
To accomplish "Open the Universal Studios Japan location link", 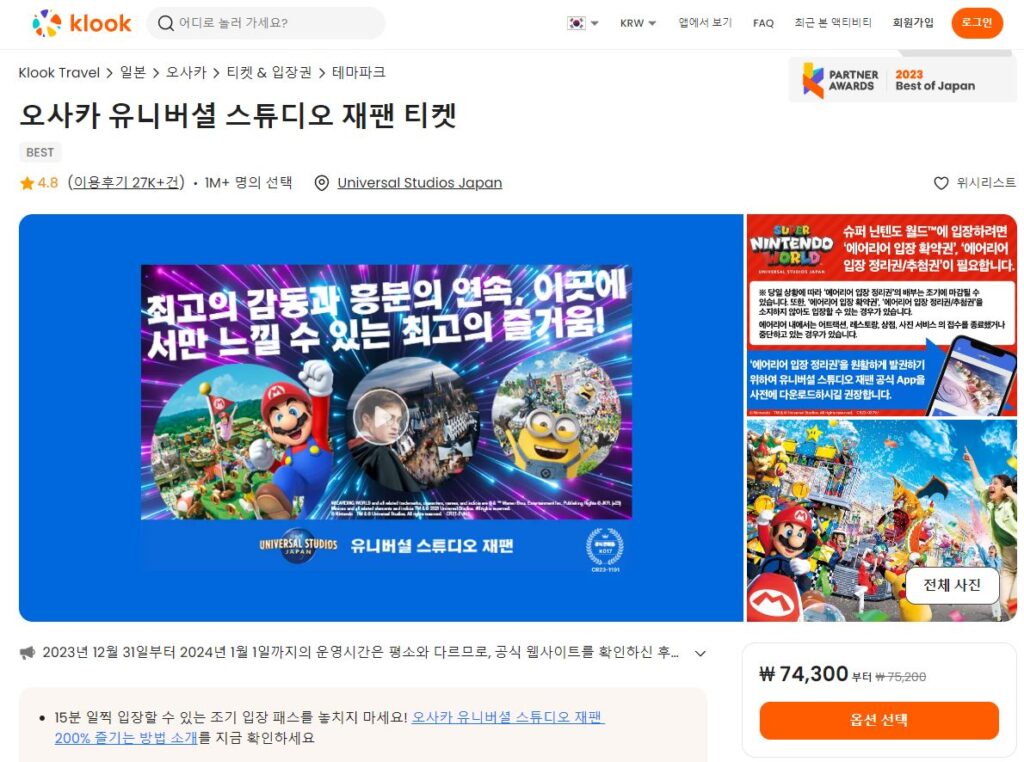I will pyautogui.click(x=419, y=183).
